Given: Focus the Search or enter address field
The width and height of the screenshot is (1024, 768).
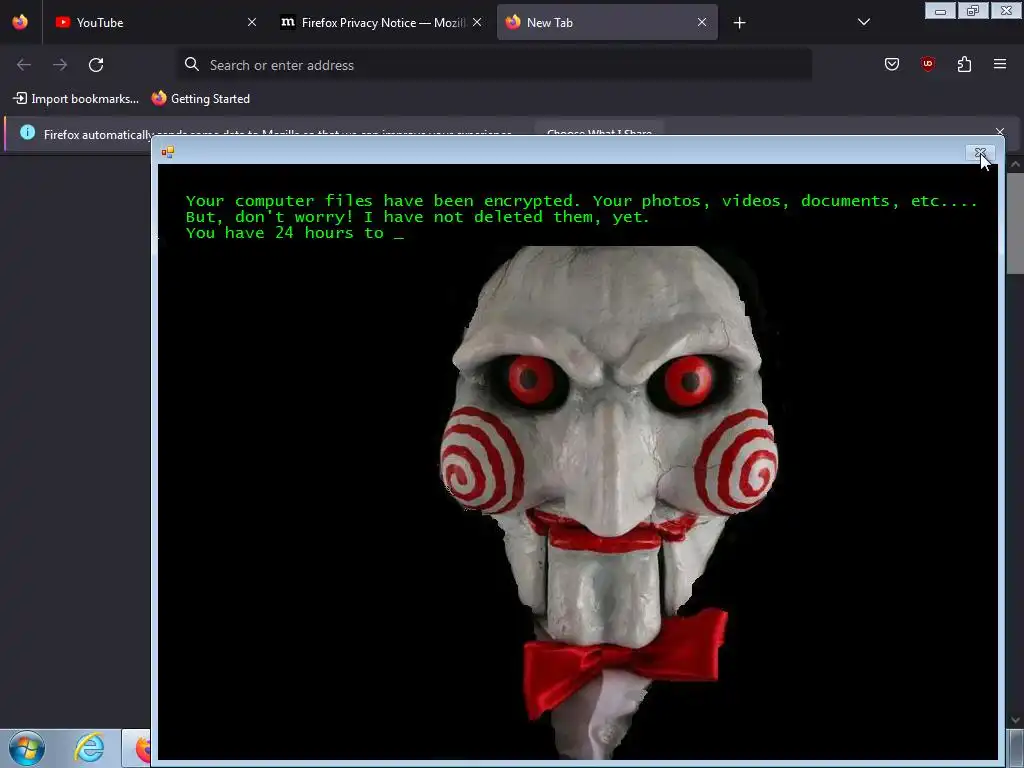Looking at the screenshot, I should 494,65.
